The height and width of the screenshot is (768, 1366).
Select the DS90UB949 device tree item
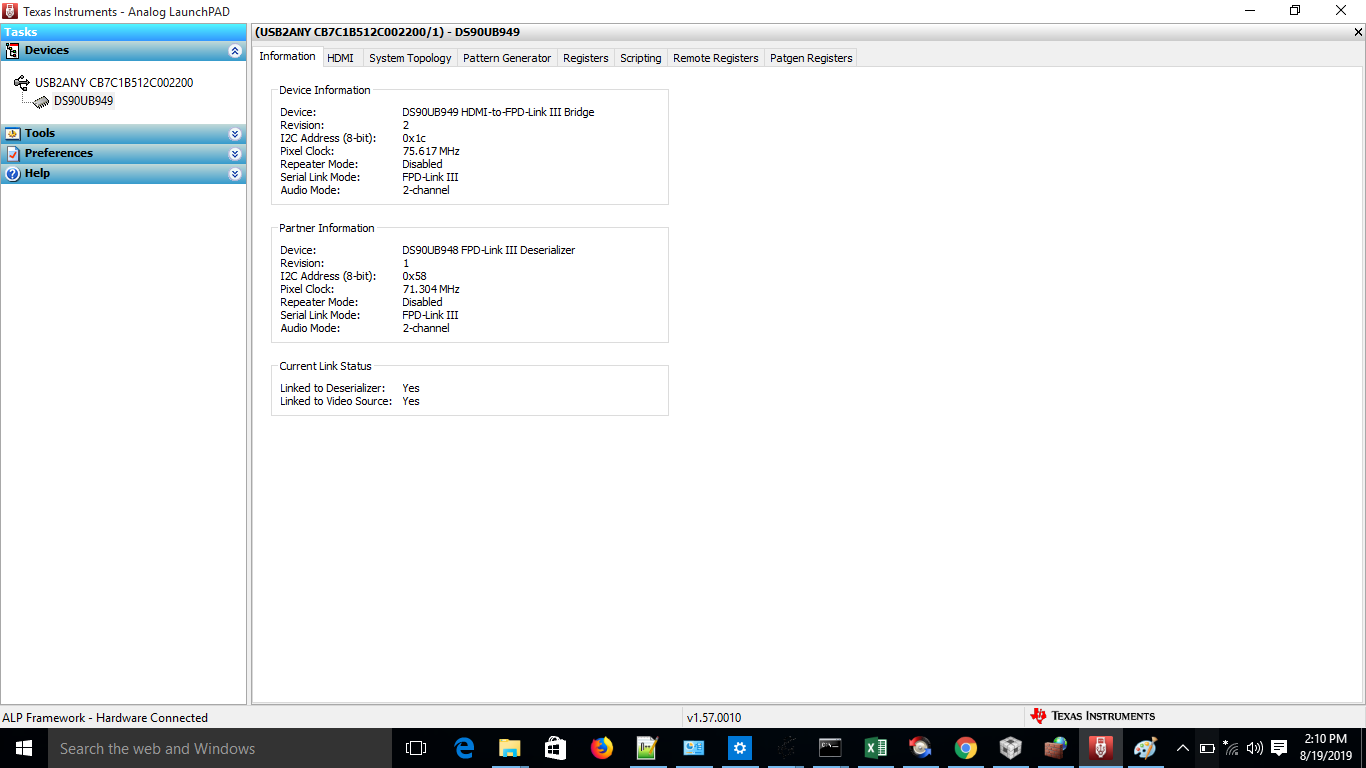click(x=83, y=101)
